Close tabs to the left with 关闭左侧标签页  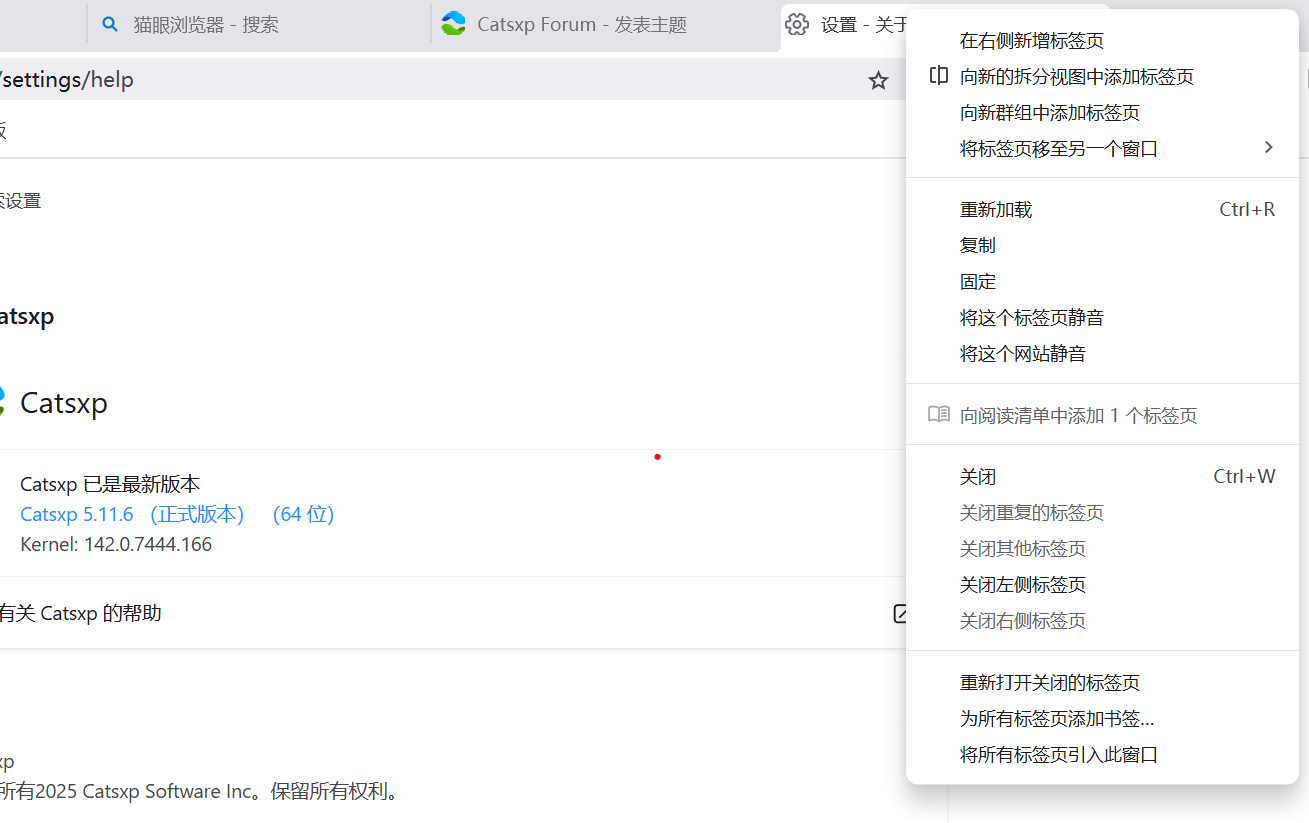click(x=1022, y=585)
